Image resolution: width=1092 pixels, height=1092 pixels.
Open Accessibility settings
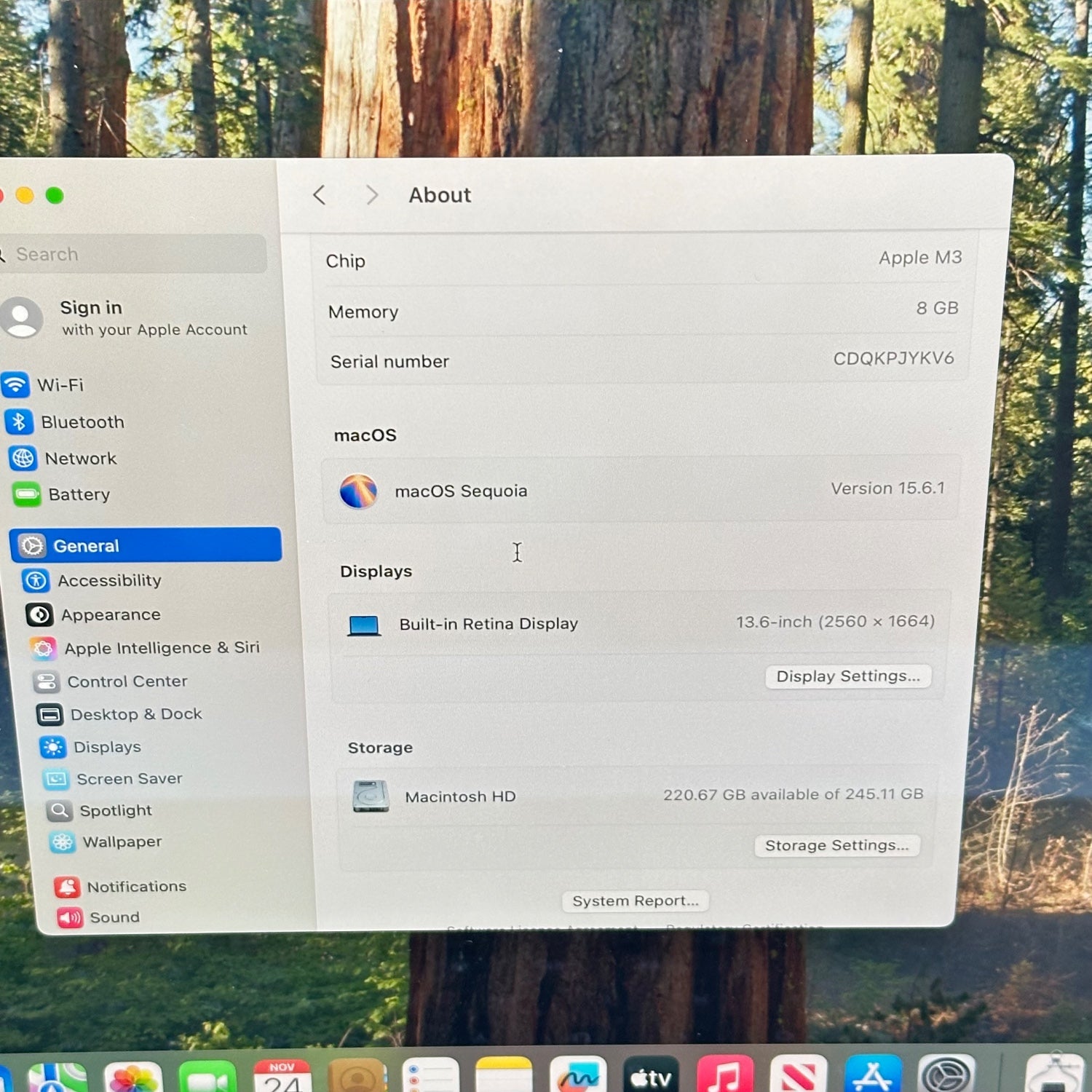click(x=109, y=580)
